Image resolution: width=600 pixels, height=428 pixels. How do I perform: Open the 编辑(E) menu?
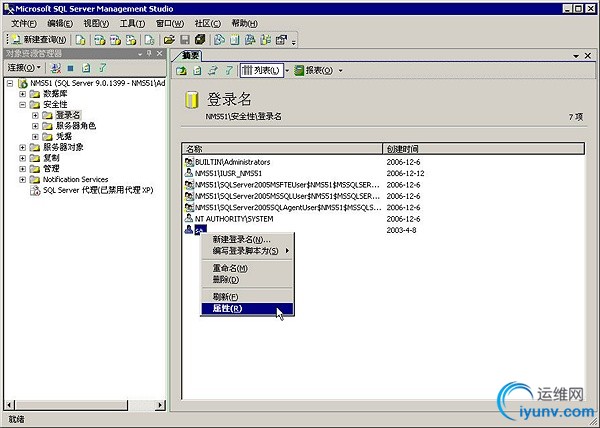point(60,23)
